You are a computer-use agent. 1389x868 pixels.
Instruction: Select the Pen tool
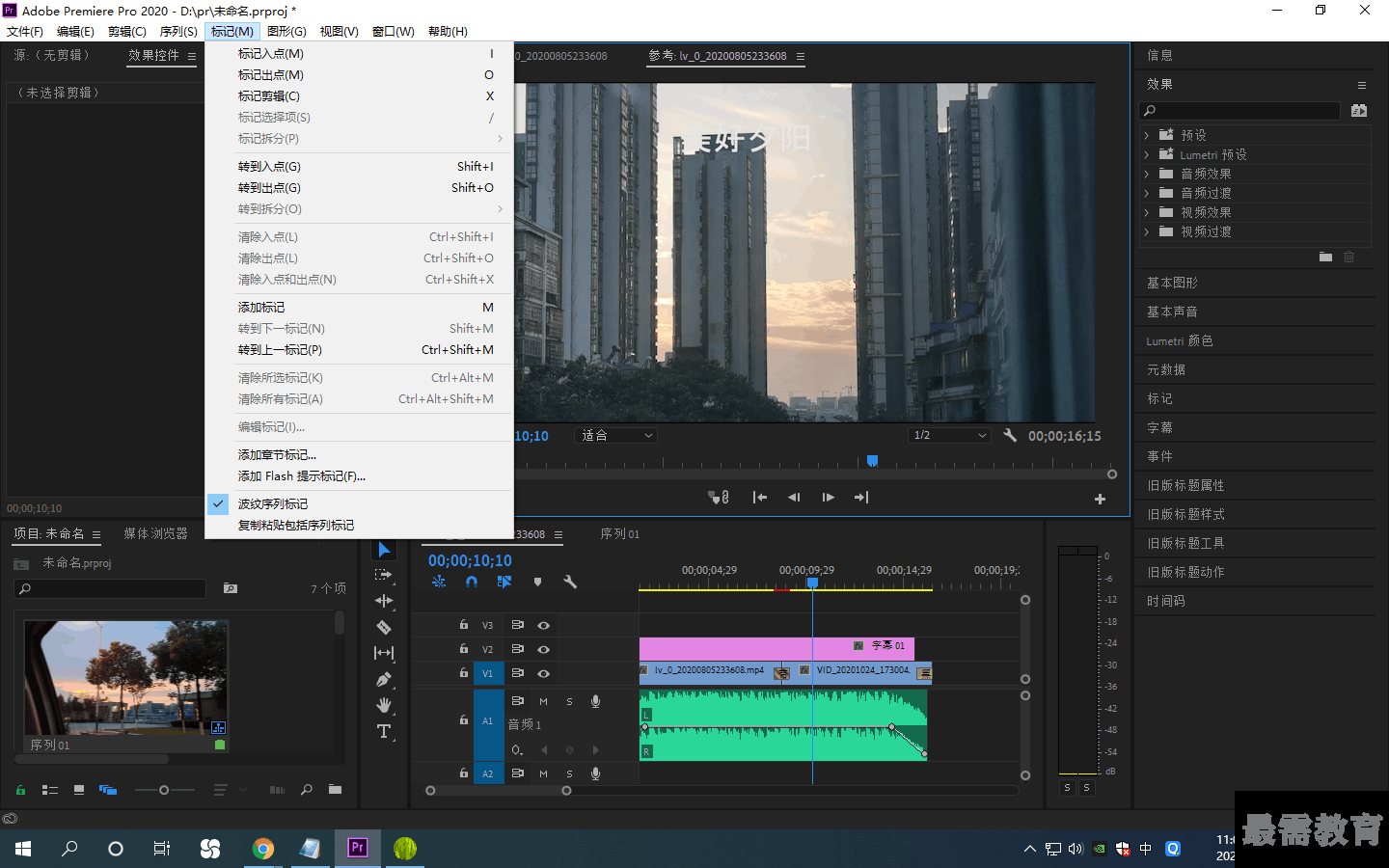click(384, 679)
